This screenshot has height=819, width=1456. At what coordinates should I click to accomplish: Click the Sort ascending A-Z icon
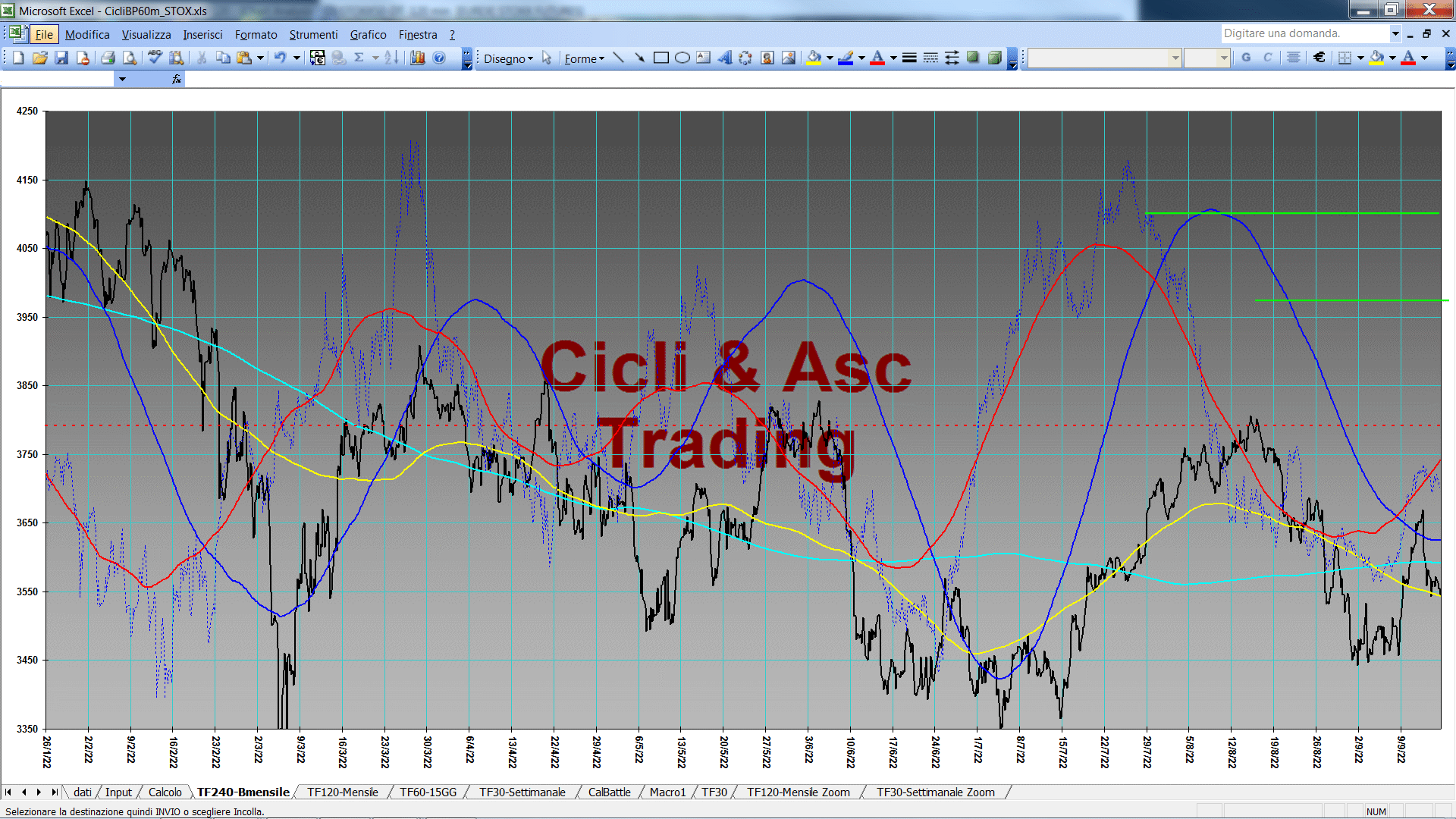391,58
